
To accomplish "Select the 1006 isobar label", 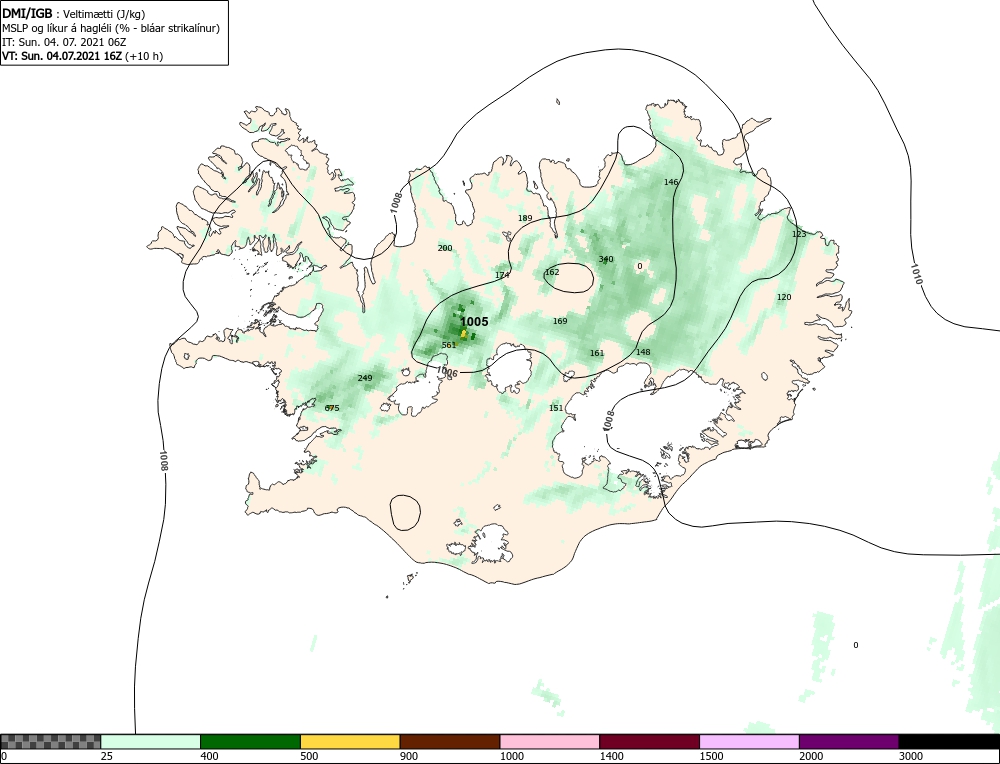I will [447, 372].
